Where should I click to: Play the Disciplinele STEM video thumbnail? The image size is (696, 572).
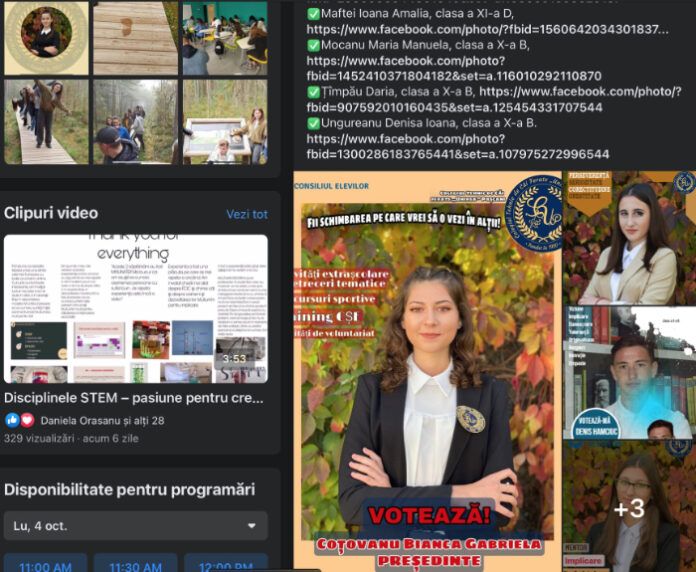tap(136, 309)
